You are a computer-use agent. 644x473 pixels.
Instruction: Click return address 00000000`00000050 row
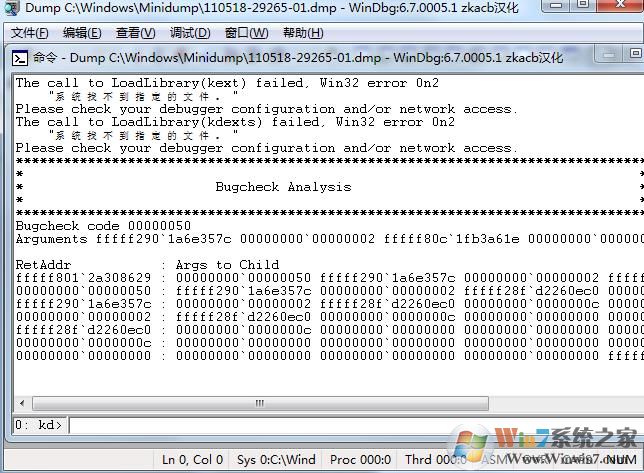click(x=83, y=291)
